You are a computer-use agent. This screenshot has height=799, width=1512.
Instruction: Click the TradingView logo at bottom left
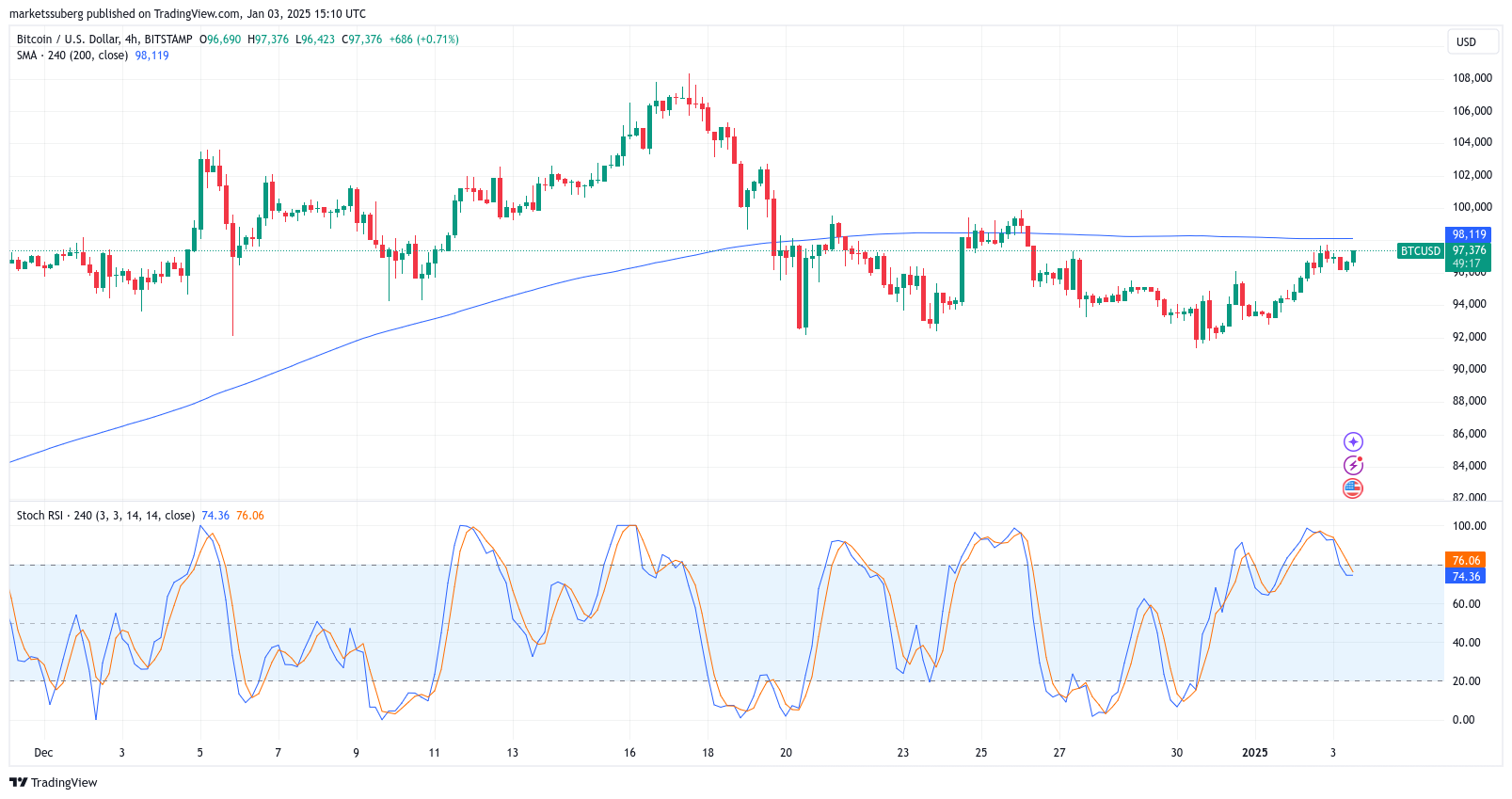point(54,782)
